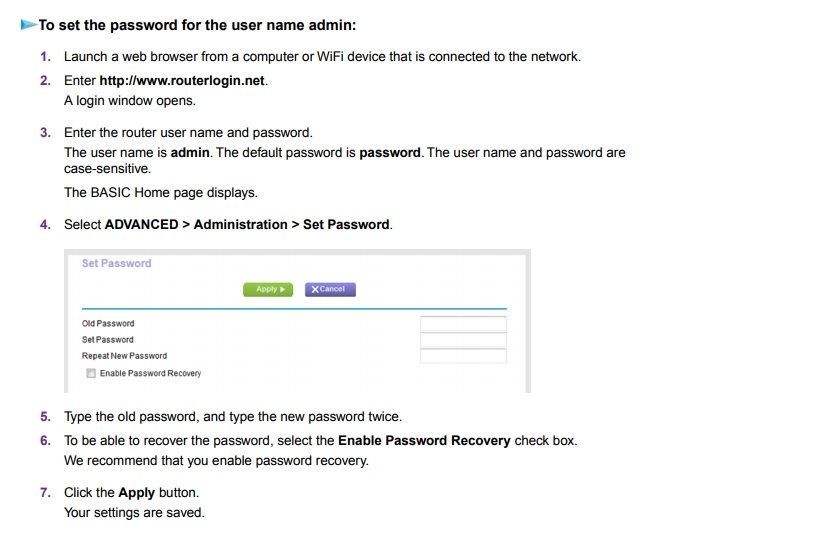Click into the Set Password input field
819x554 pixels.
click(x=463, y=340)
